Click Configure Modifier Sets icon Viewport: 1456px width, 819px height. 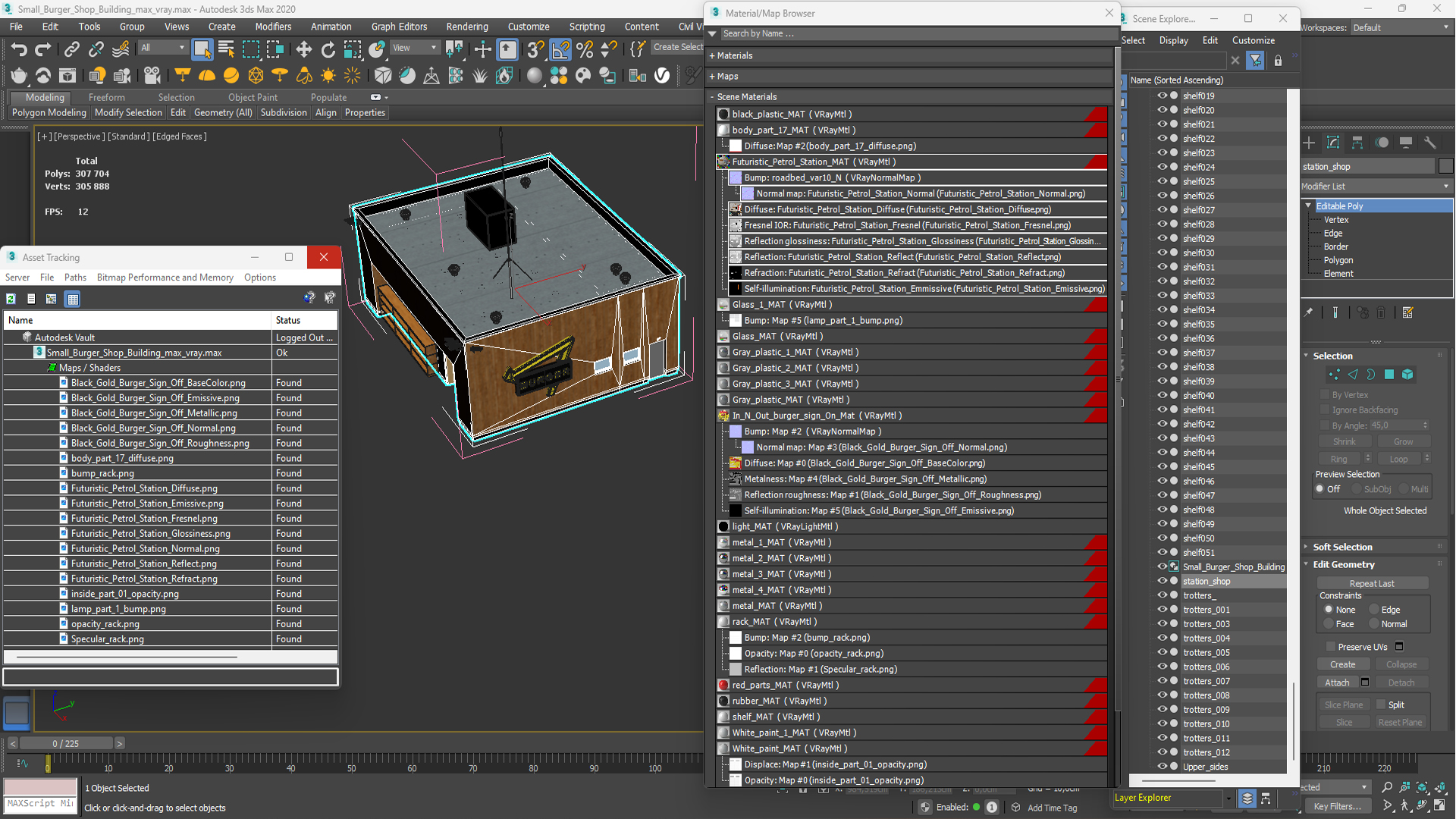[1408, 312]
